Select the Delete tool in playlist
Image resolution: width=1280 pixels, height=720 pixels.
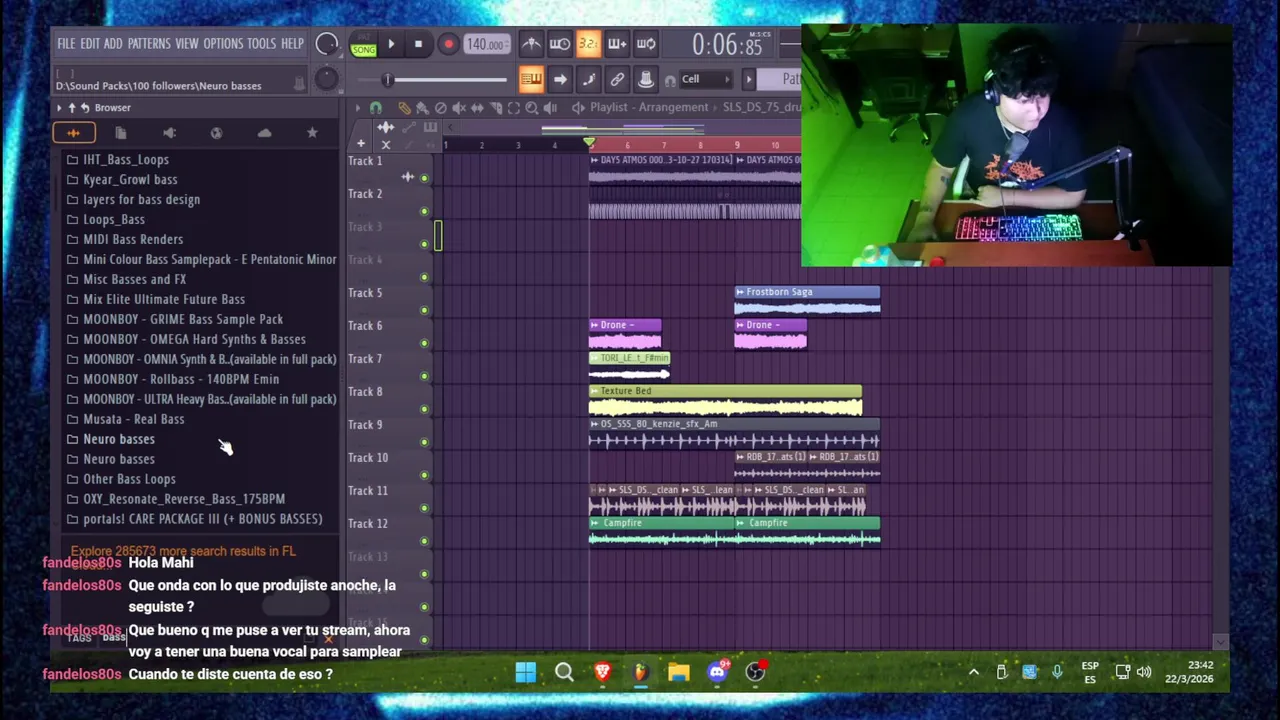[440, 108]
